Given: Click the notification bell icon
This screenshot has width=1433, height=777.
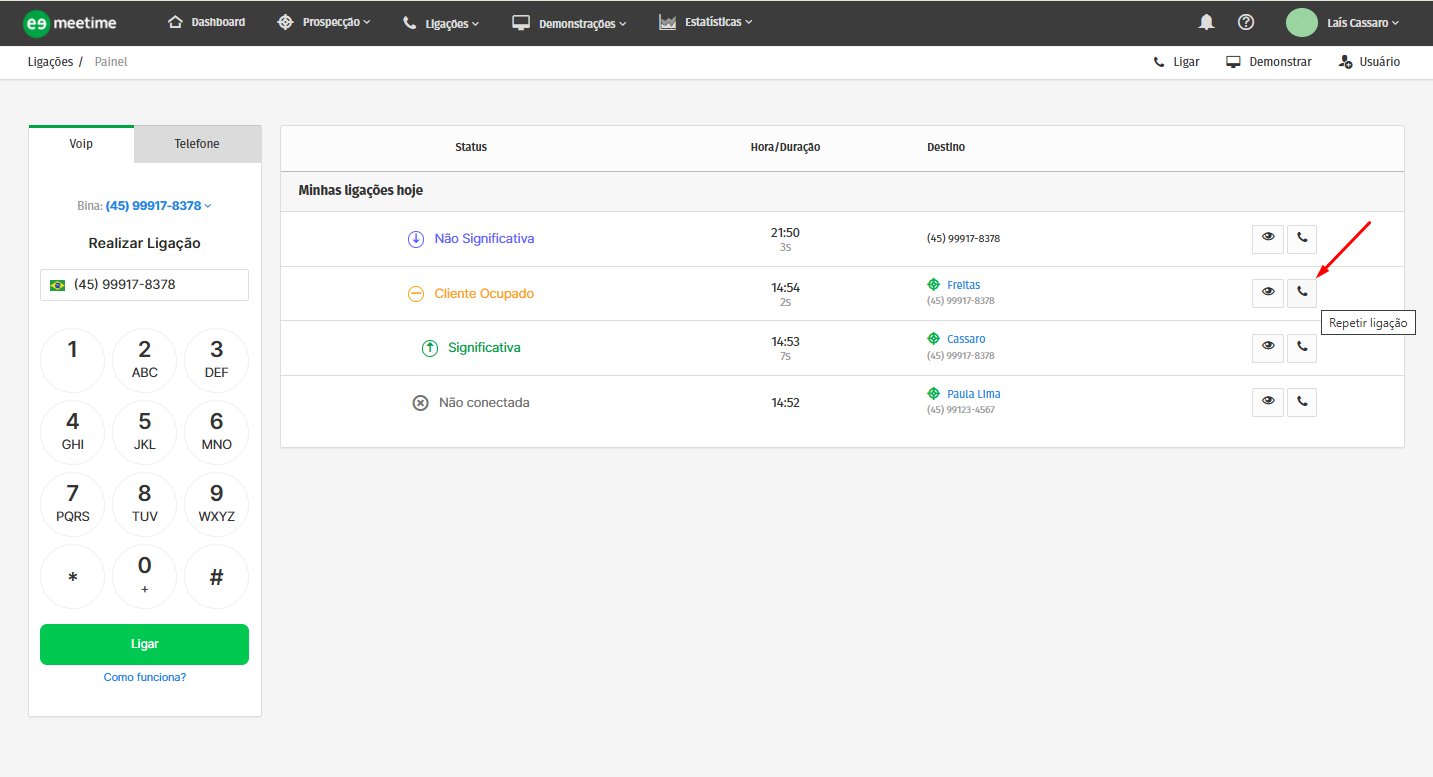Looking at the screenshot, I should (1207, 22).
